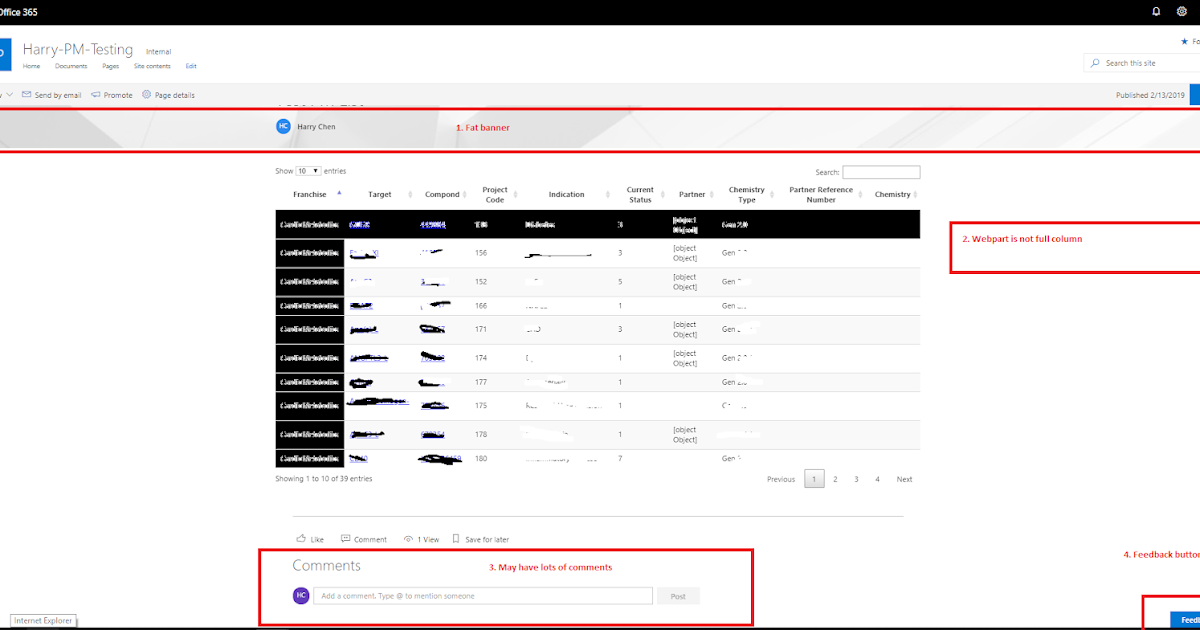Click the 1 View eye icon
Screen dimensions: 1200x630
(x=408, y=538)
